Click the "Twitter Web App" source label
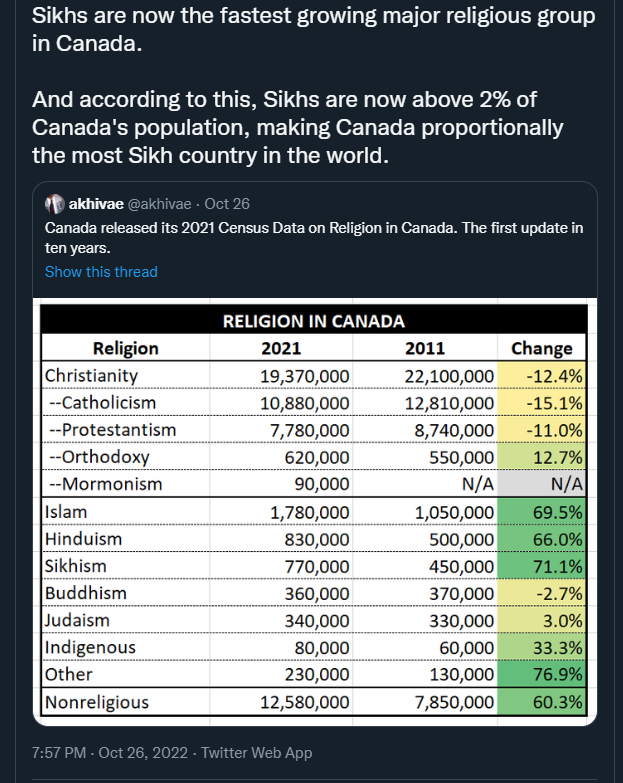The image size is (623, 783). [257, 753]
